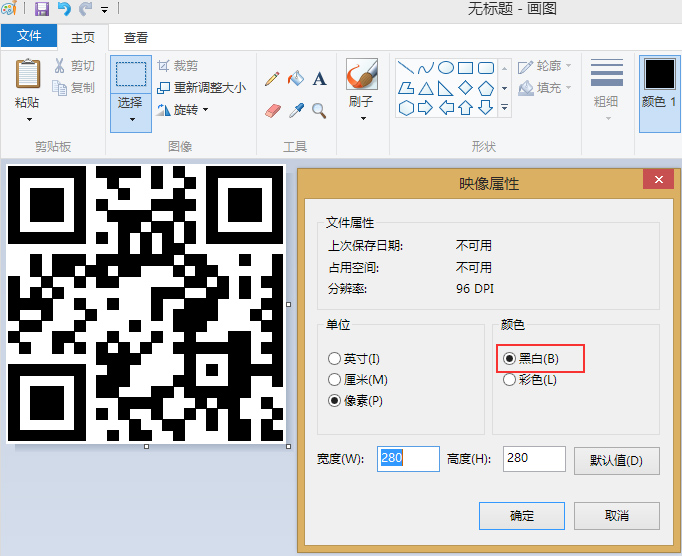682x556 pixels.
Task: Expand the 选择 dropdown arrow
Action: (132, 119)
